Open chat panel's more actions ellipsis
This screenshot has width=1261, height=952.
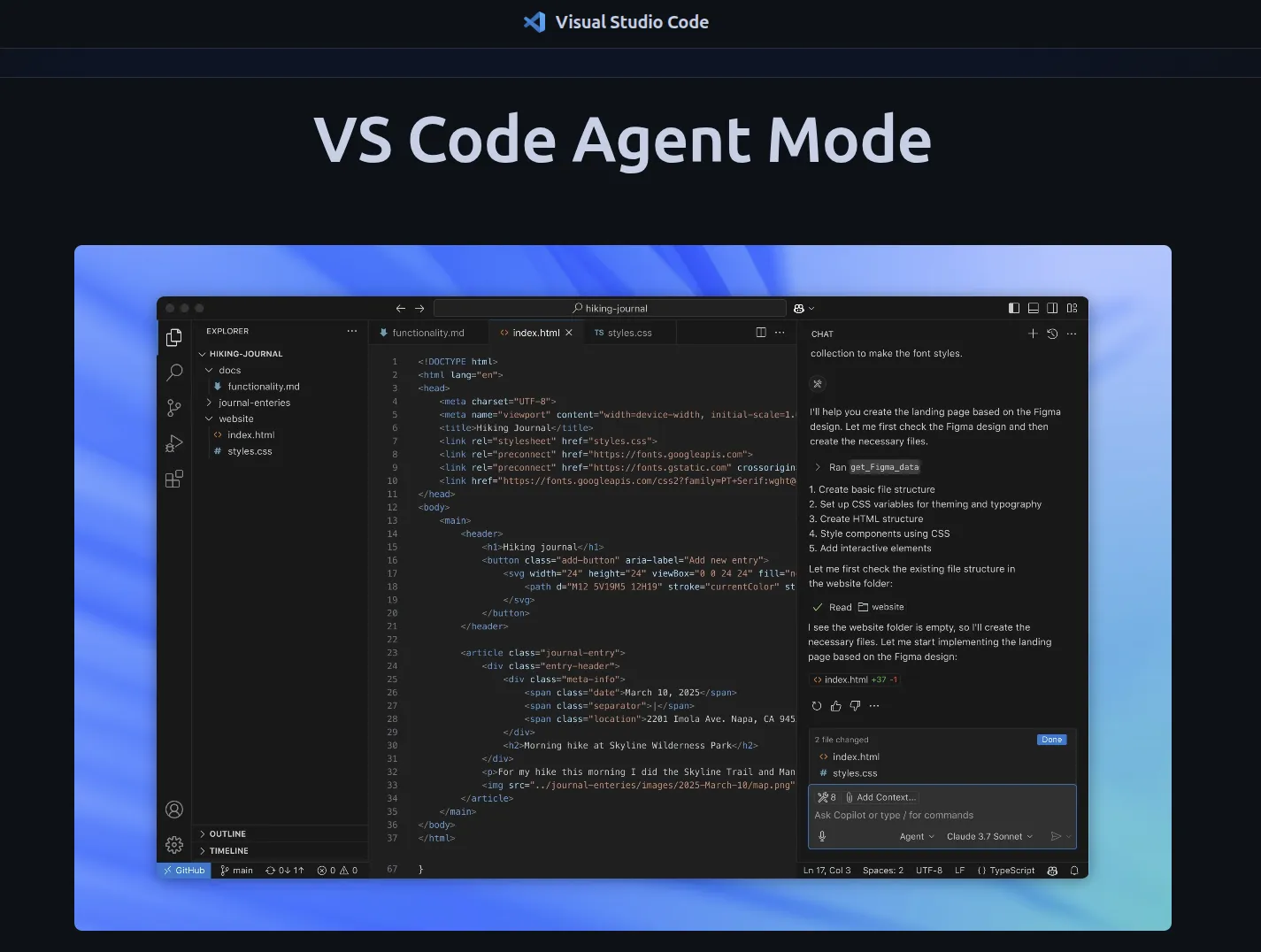point(1072,334)
